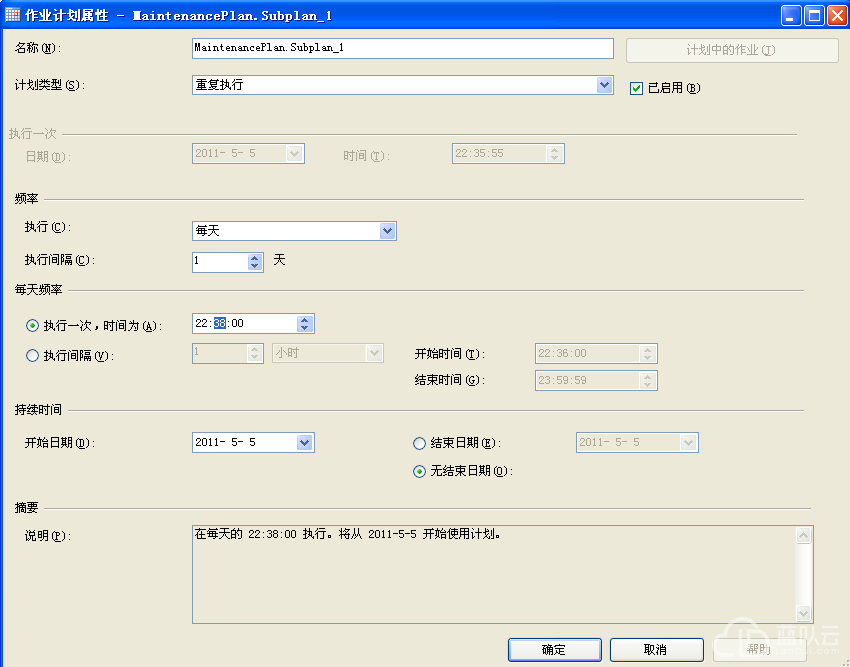Open the 开始日期 date picker dropdown
850x667 pixels.
(305, 443)
